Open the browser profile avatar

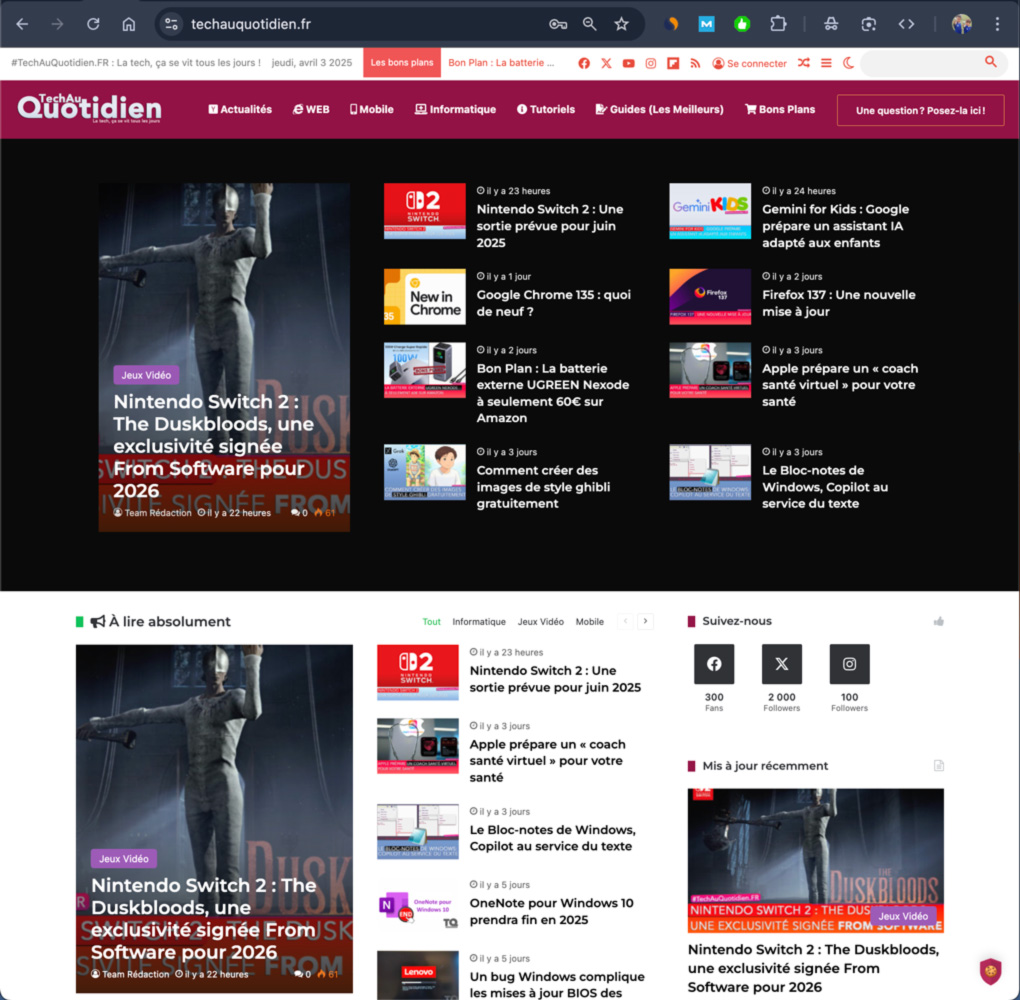(961, 24)
